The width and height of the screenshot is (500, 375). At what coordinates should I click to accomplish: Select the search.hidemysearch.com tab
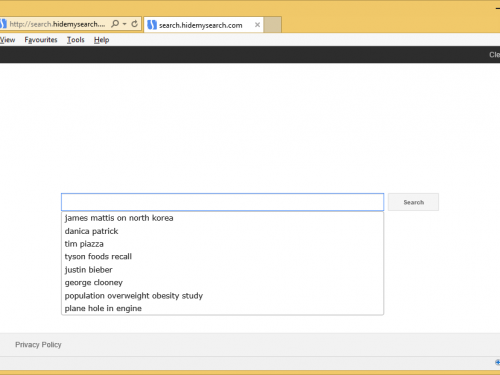click(x=203, y=25)
